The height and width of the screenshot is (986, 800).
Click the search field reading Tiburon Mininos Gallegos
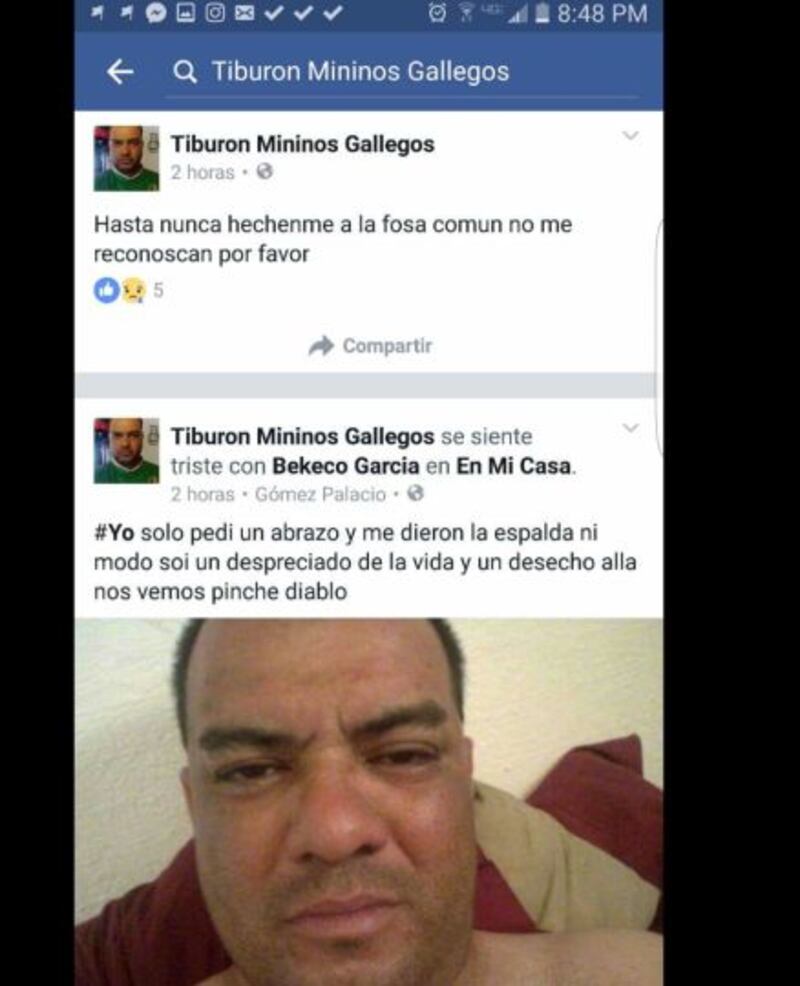(403, 72)
